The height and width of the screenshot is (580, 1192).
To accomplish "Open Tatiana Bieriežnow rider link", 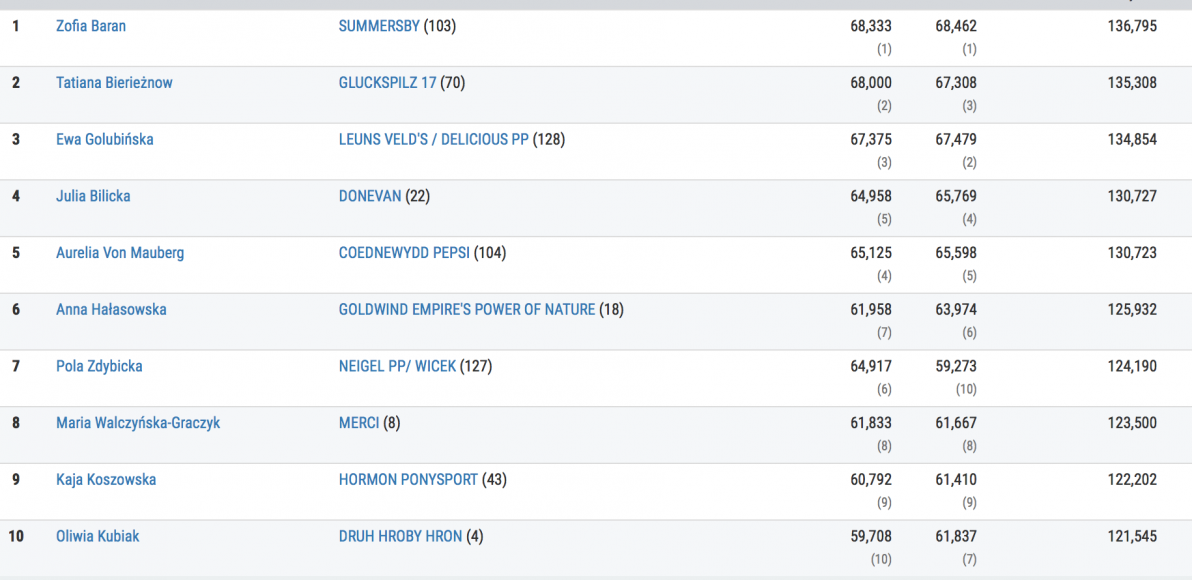I will tap(114, 83).
